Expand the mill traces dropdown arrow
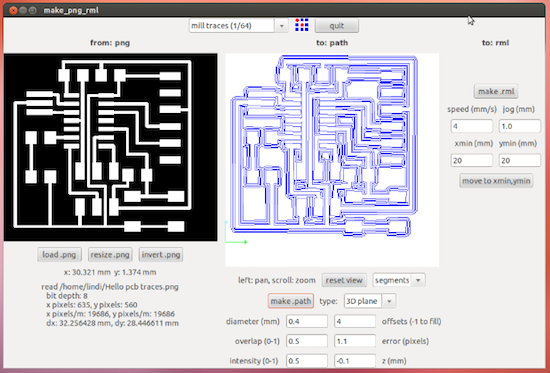The image size is (550, 373). click(281, 26)
